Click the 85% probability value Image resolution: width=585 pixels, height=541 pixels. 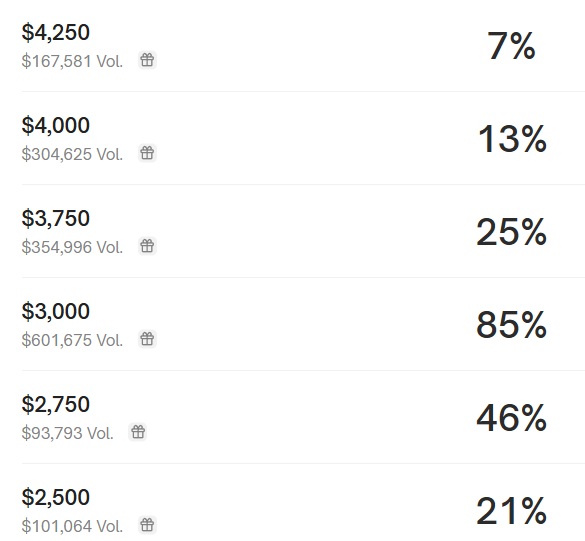coord(512,325)
